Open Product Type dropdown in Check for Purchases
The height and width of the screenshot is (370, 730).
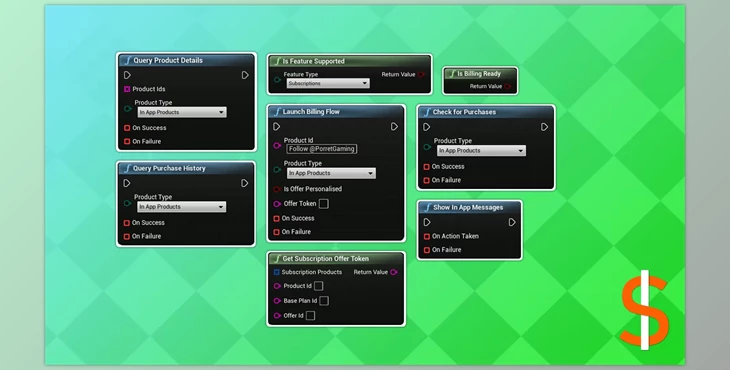[x=481, y=150]
